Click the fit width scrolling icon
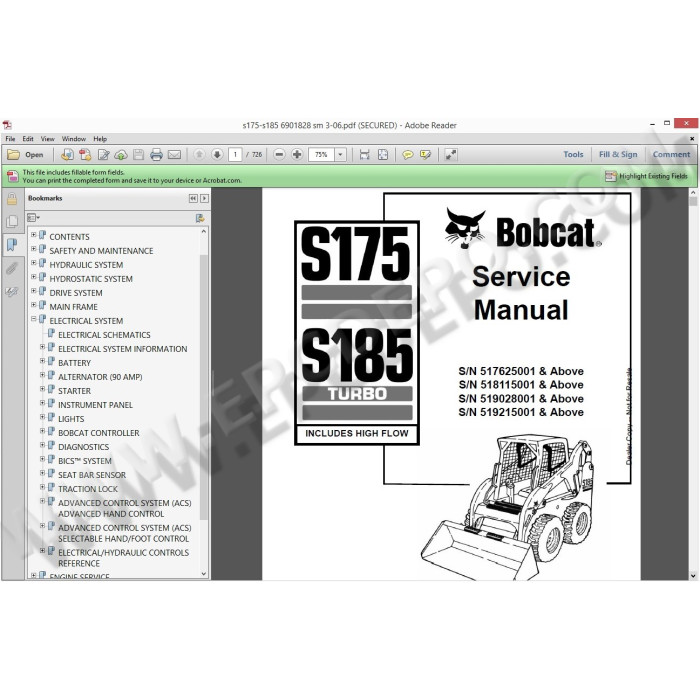Image resolution: width=700 pixels, height=700 pixels. 364,154
